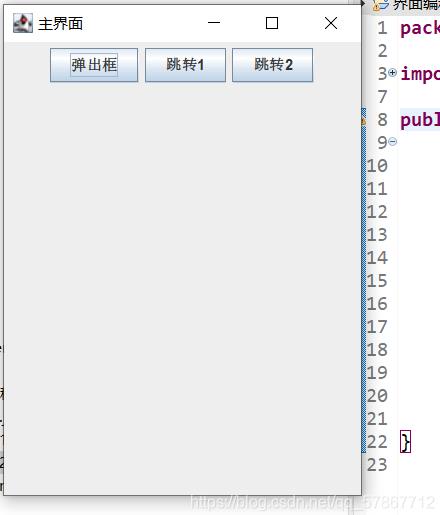Click line number 15 in the gutter
Screen dimensions: 440x515
[x=377, y=281]
